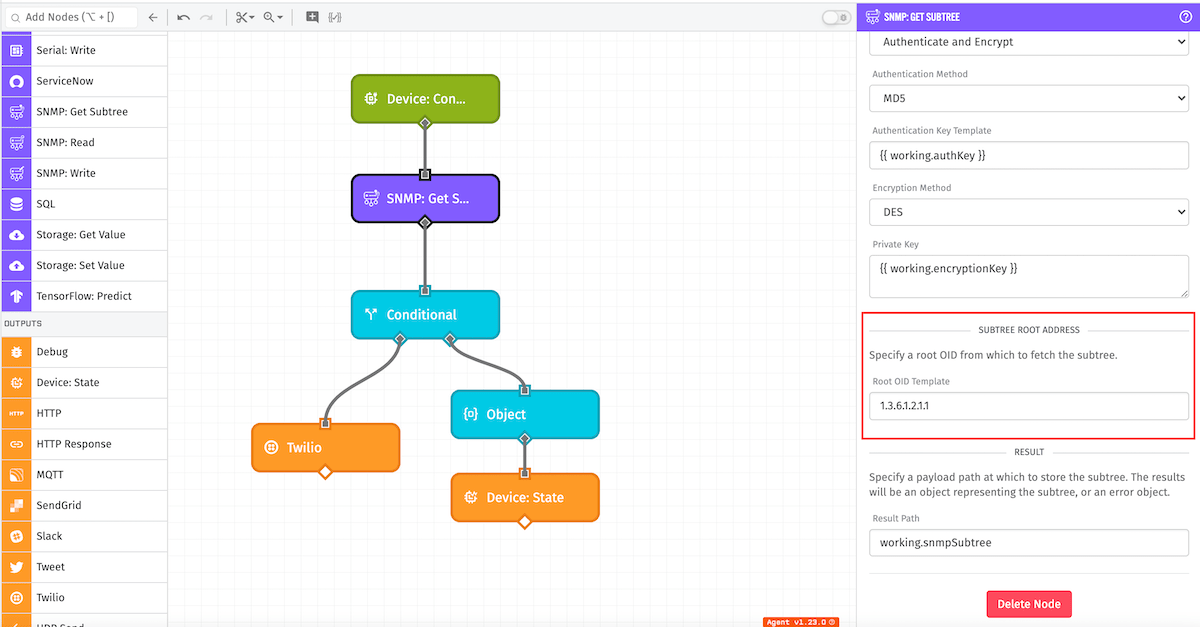Click the Authentication Key Template field
The height and width of the screenshot is (627, 1200).
click(1029, 155)
